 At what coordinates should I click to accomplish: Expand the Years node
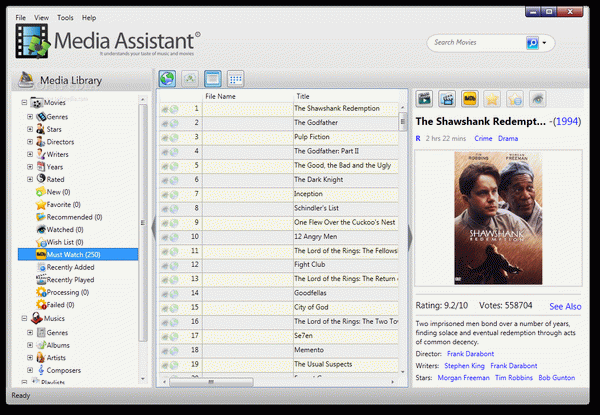[x=30, y=167]
